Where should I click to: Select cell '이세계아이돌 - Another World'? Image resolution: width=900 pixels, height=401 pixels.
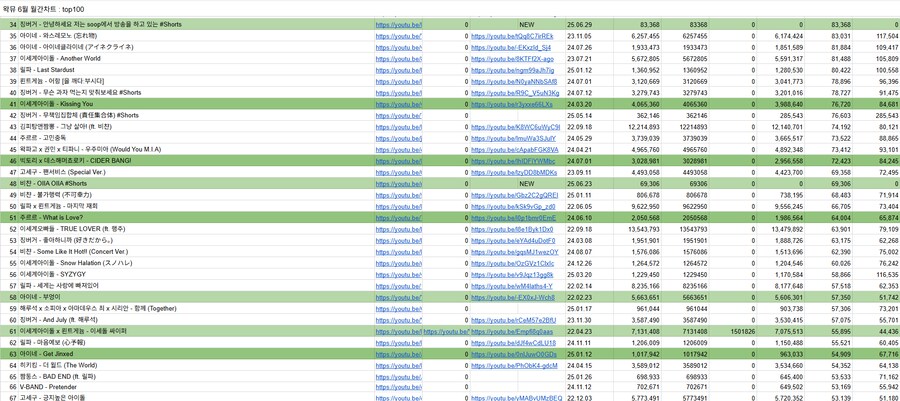tap(196, 59)
